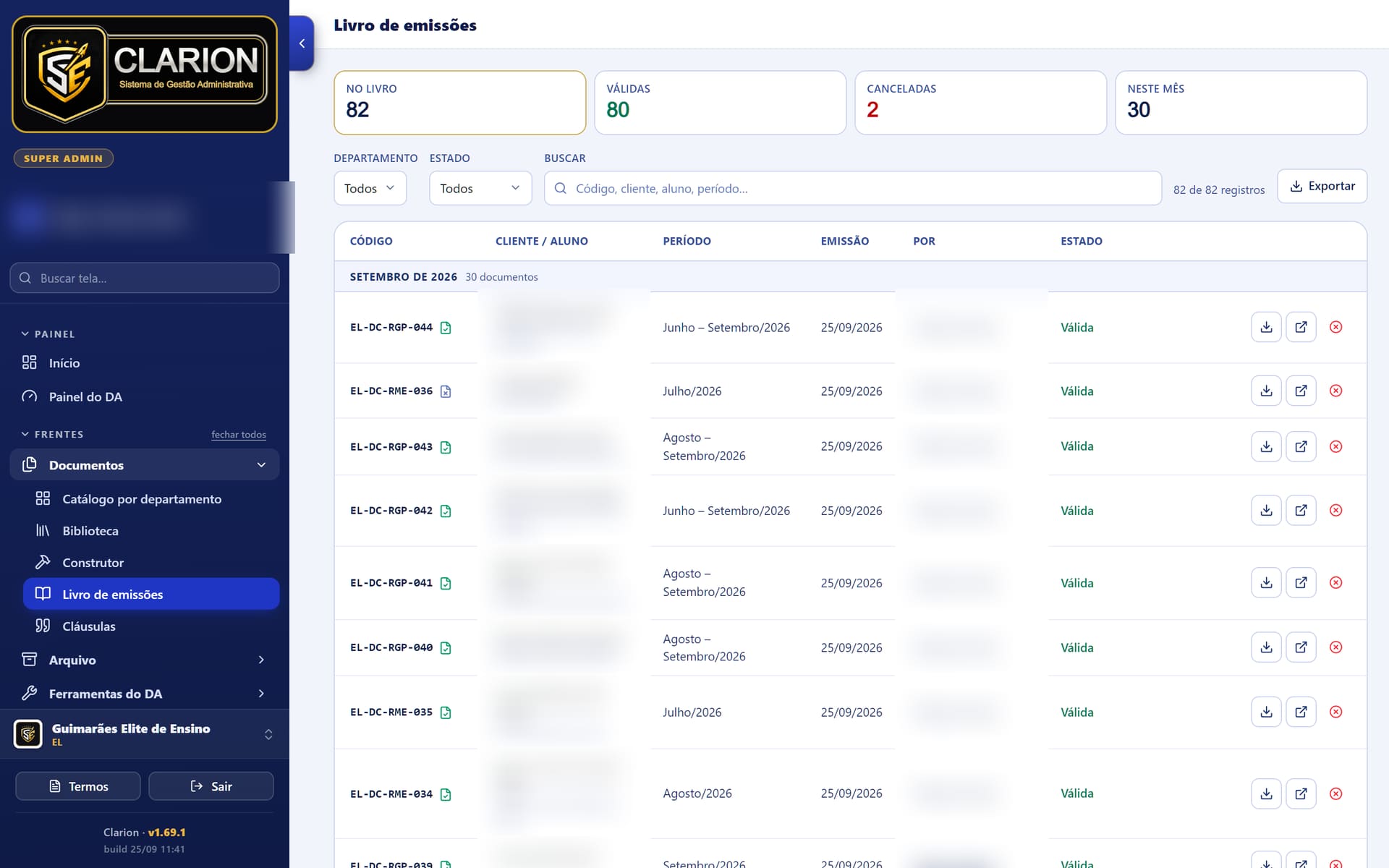Click file icon beside EL-DC-RME-036
Viewport: 1389px width, 868px height.
pyautogui.click(x=446, y=391)
